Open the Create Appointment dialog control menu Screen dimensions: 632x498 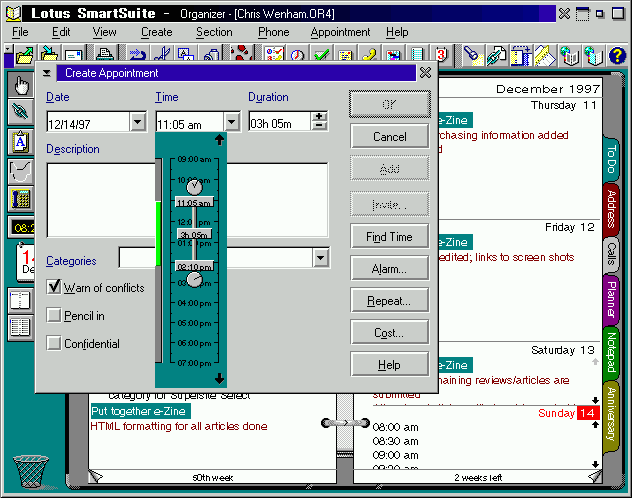click(47, 73)
